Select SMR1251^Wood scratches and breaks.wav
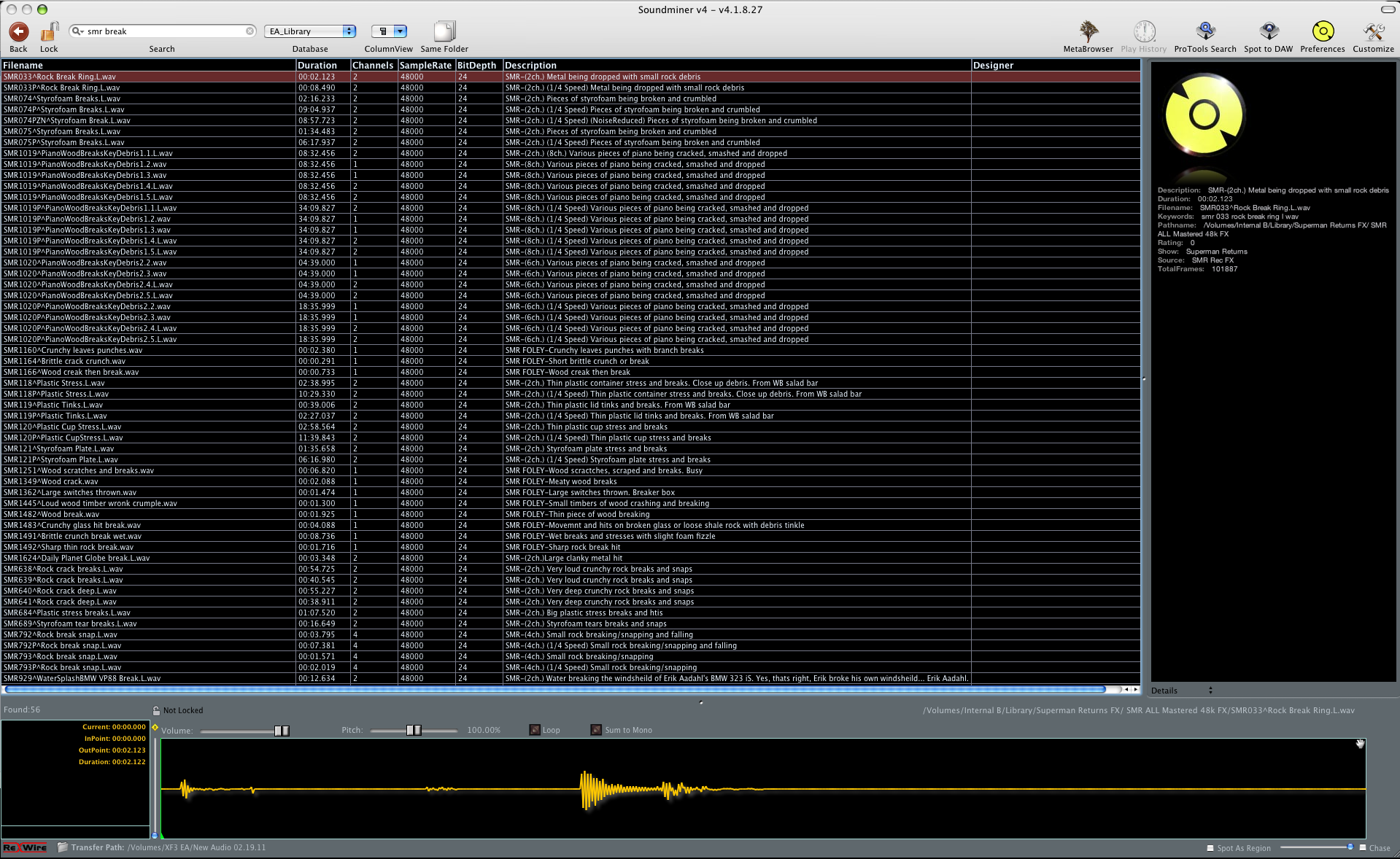1400x859 pixels. 571,470
